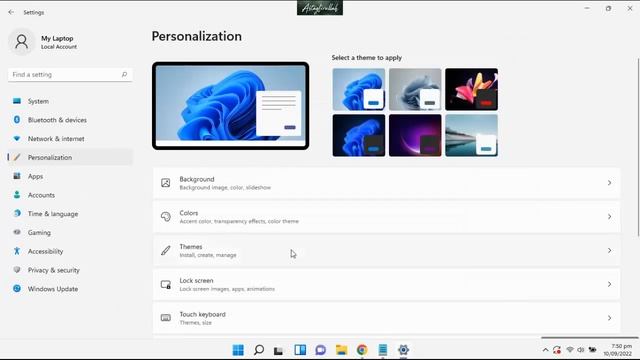Open Touch keyboard themes, size row
640x360 pixels.
point(387,318)
